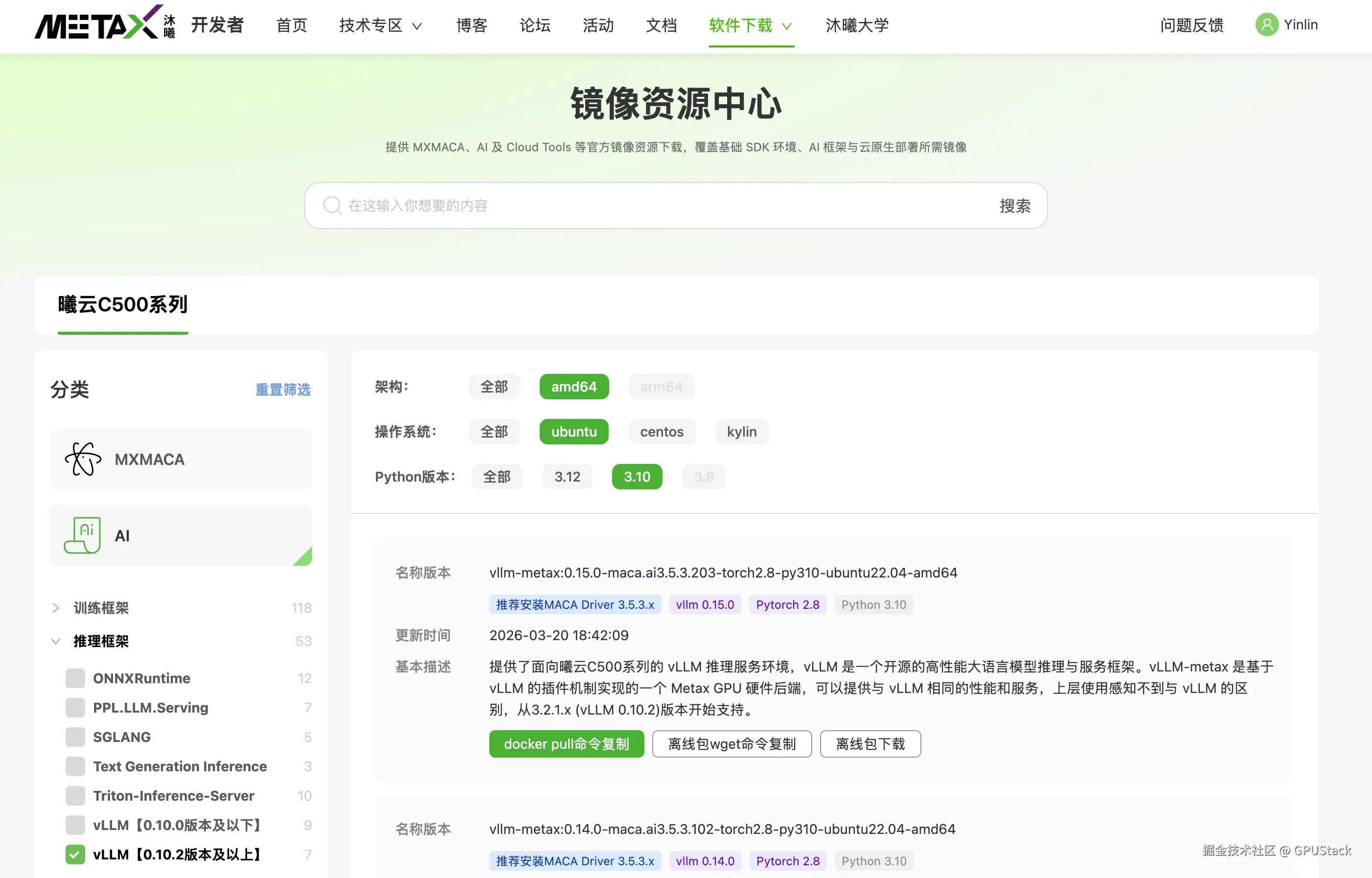
Task: Click the 重置筛选 link
Action: 282,390
